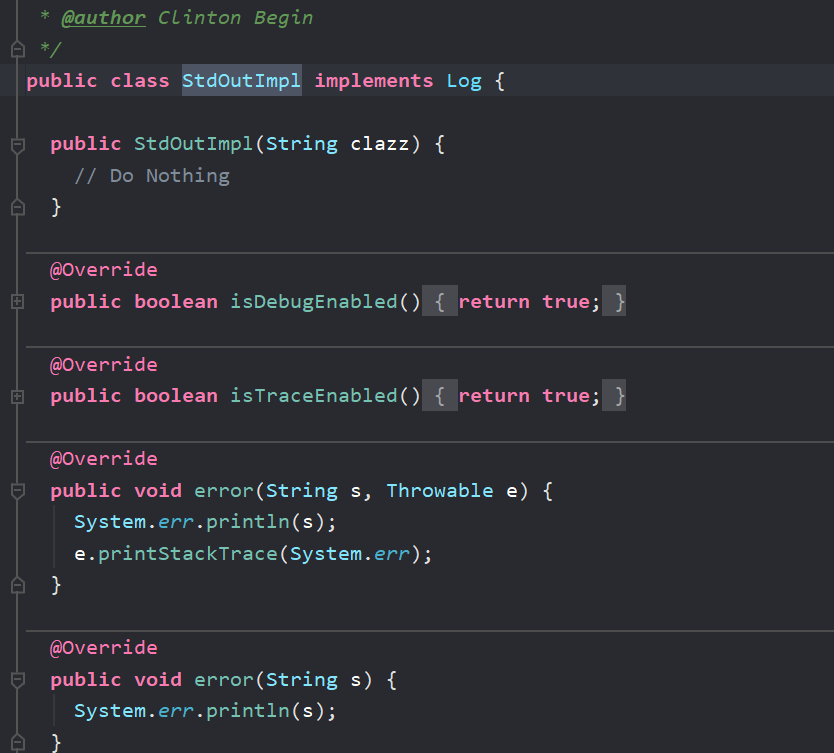Click 'Clinton Begin' author name
This screenshot has height=753, width=834.
(236, 18)
